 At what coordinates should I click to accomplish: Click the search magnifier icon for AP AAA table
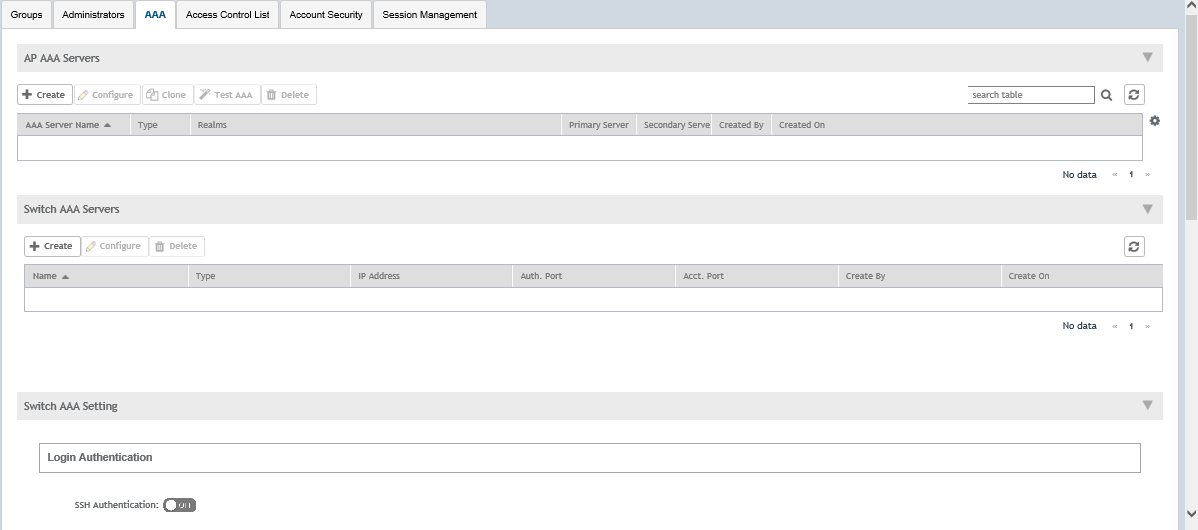(1107, 95)
